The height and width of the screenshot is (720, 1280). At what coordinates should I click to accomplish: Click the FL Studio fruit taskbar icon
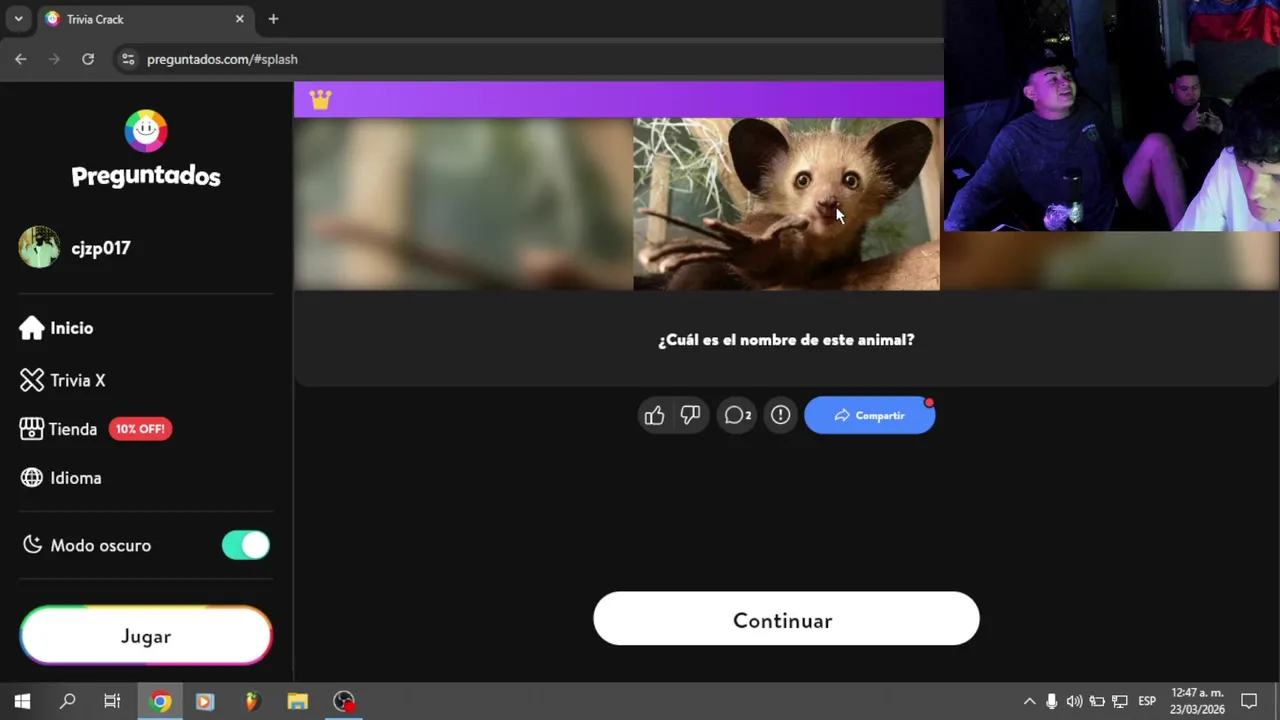(252, 701)
